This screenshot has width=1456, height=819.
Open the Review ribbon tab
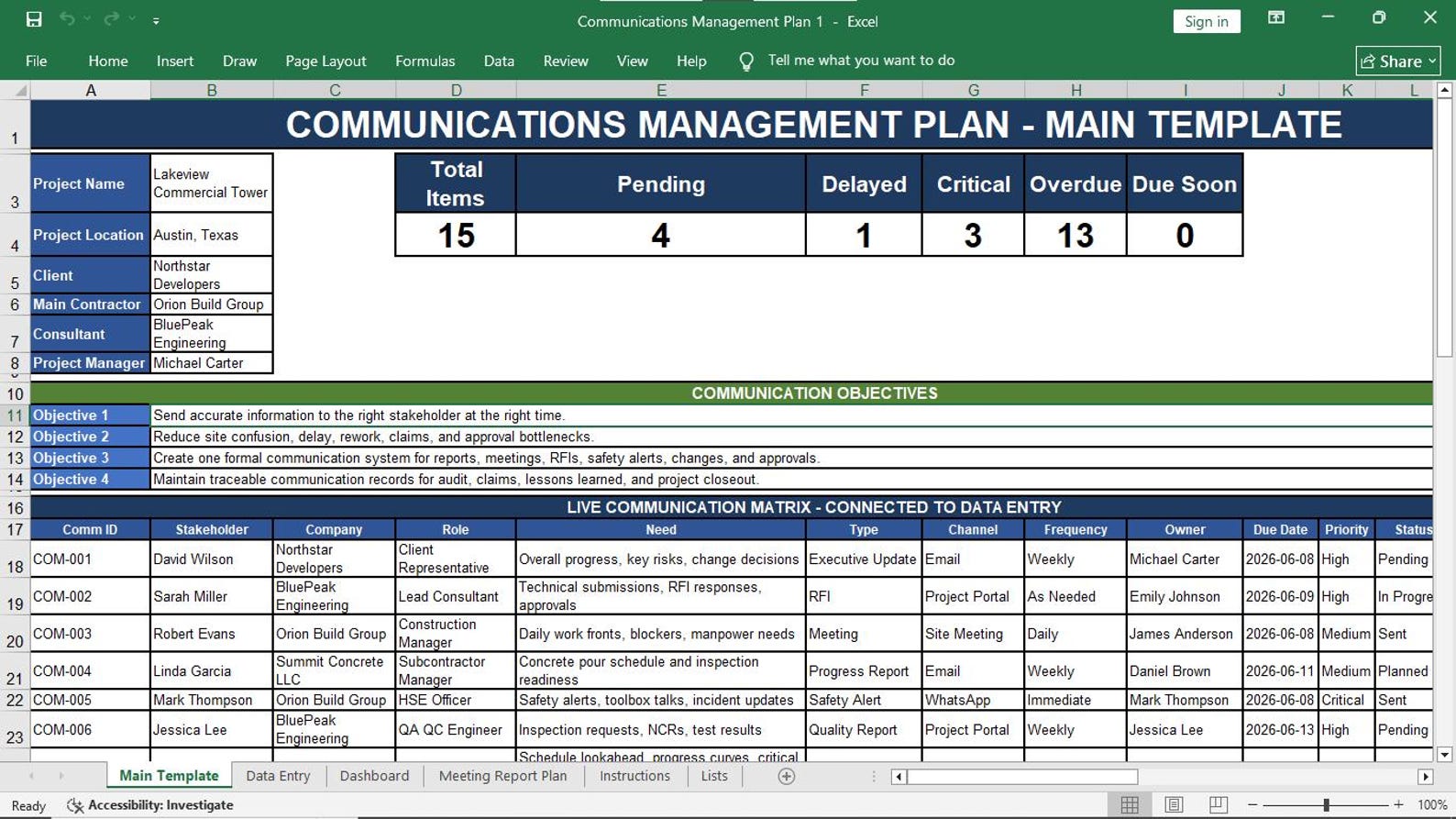(566, 61)
